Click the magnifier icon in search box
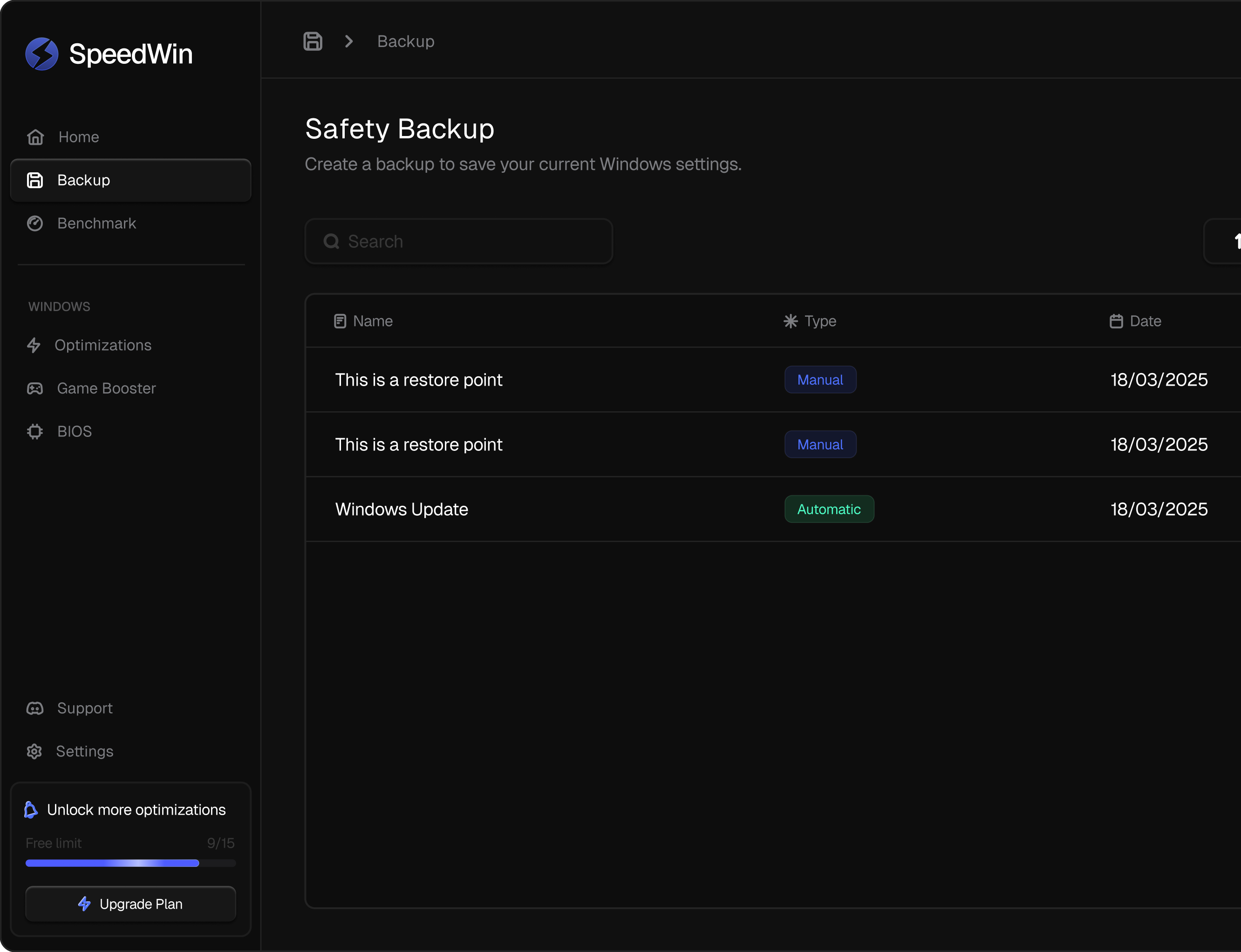The image size is (1241, 952). click(332, 241)
